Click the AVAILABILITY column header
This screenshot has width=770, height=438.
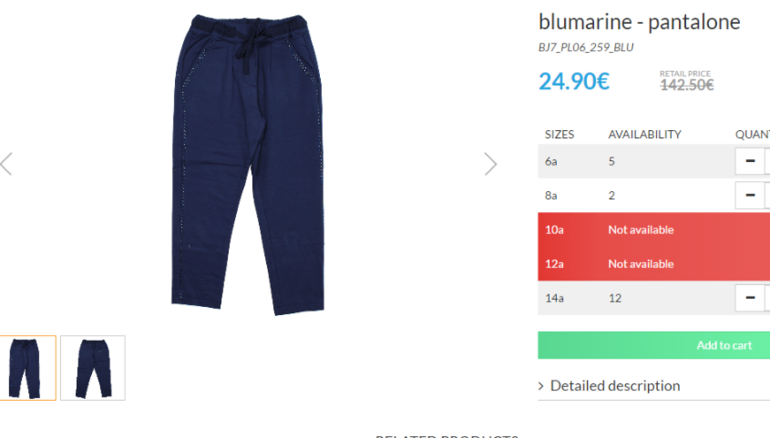point(645,135)
